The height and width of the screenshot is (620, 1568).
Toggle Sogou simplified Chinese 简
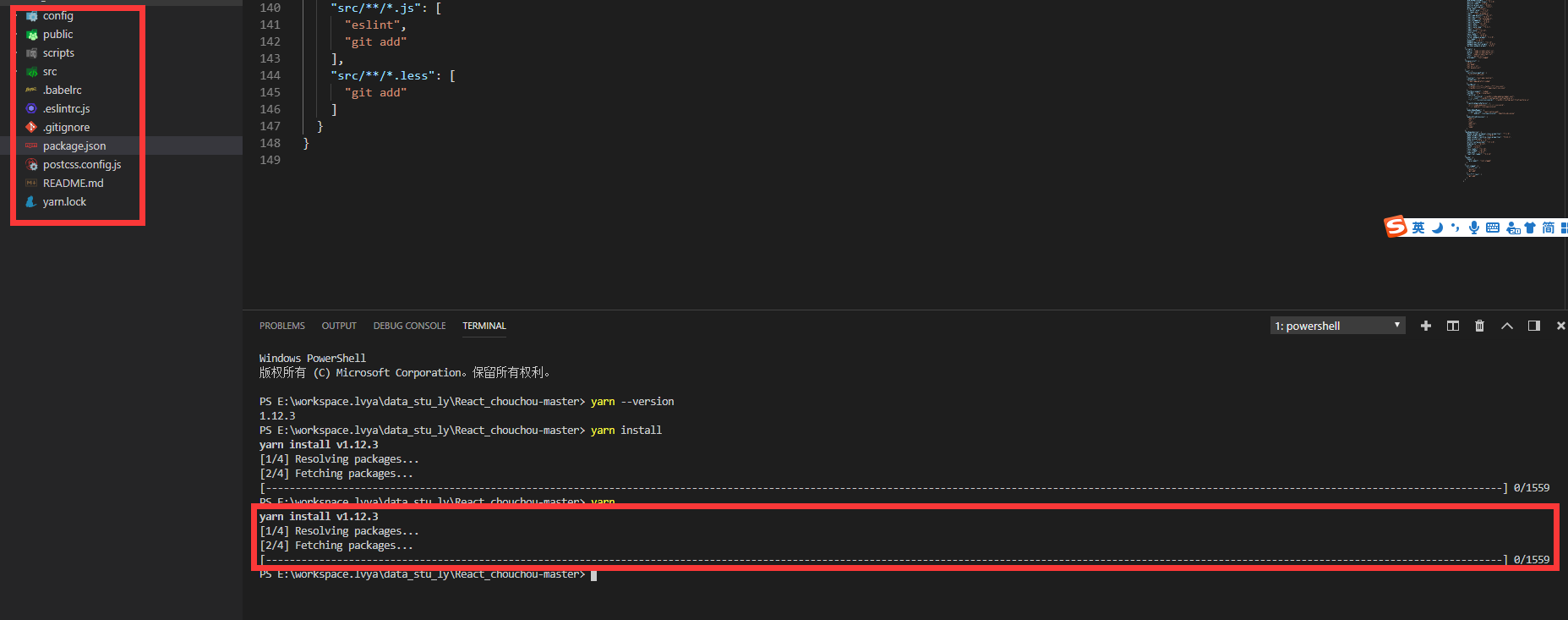tap(1549, 228)
